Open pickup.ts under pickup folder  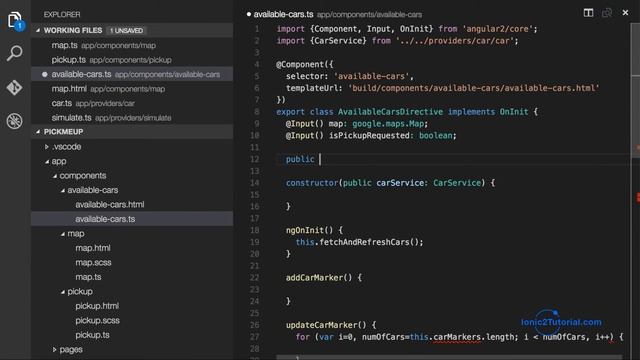132,335
